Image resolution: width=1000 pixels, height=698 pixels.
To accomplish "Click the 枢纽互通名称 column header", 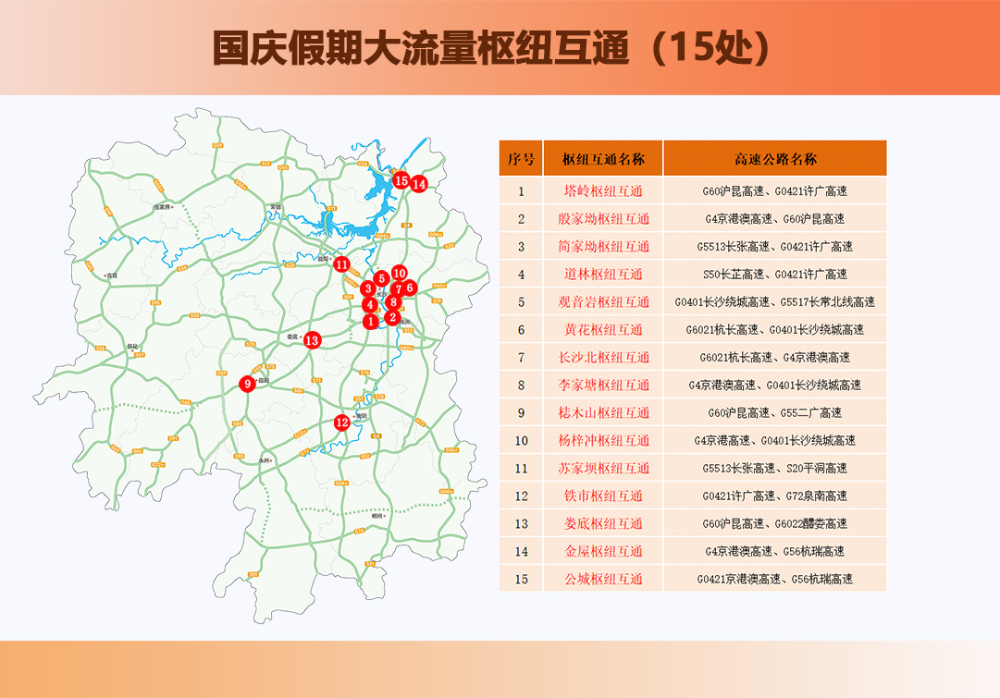I will coord(603,158).
